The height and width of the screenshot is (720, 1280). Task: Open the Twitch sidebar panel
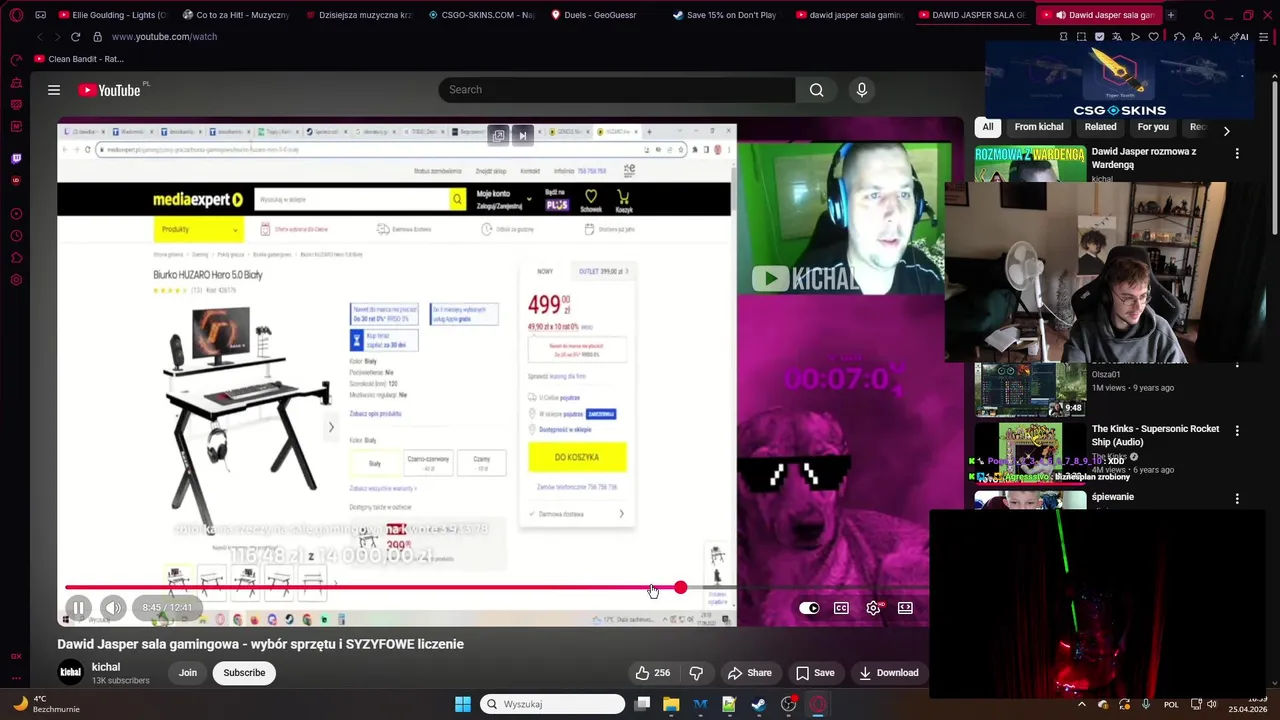click(16, 159)
